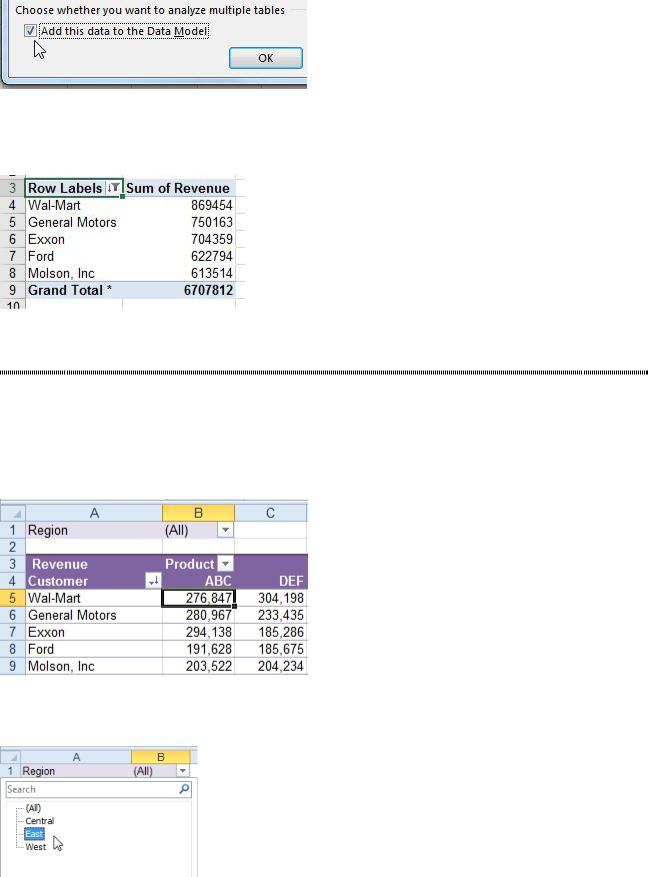Screen dimensions: 648x877
Task: Open the Customer sort dropdown arrow
Action: pyautogui.click(x=153, y=581)
